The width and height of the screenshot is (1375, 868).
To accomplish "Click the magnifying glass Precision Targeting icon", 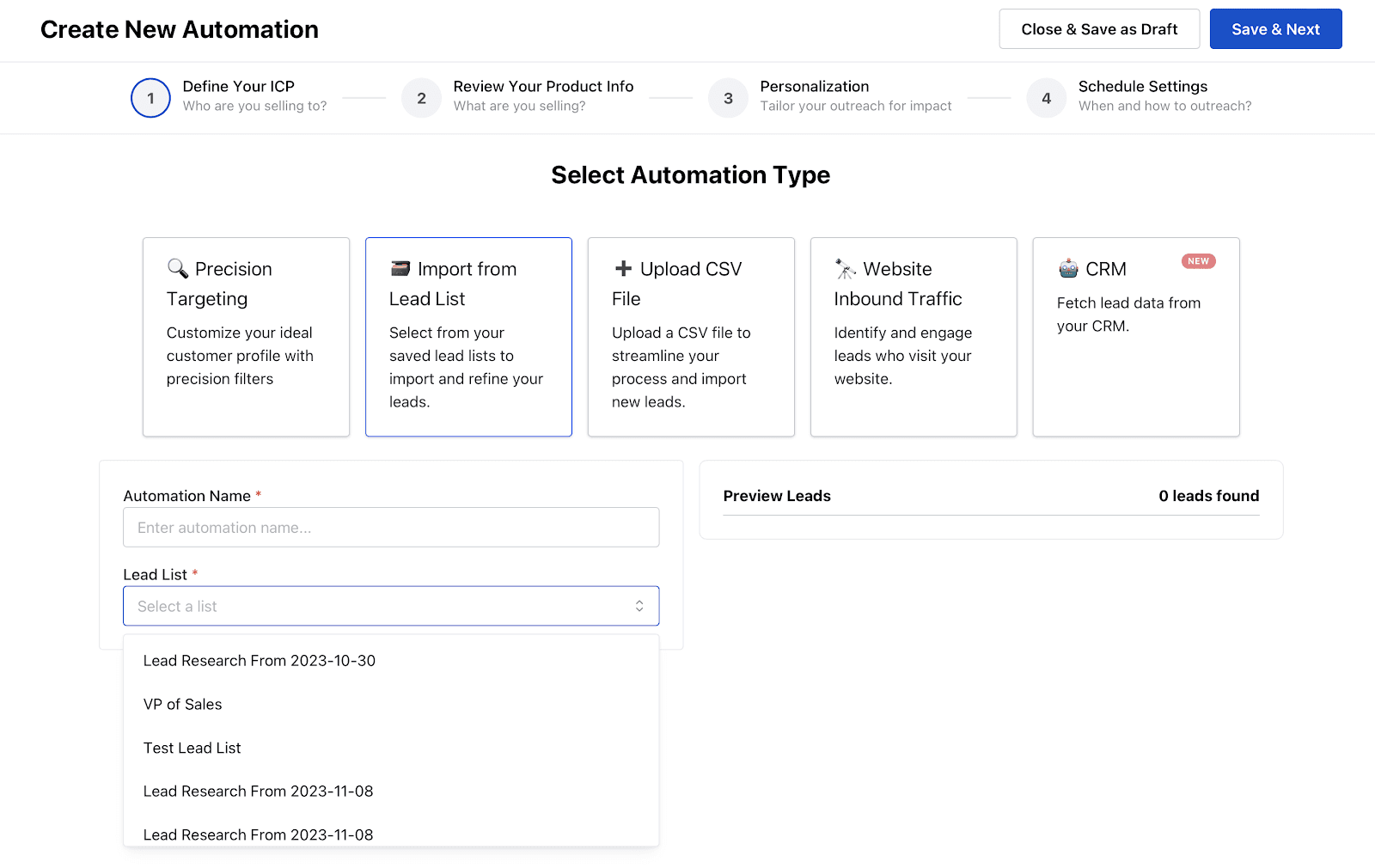I will [178, 268].
